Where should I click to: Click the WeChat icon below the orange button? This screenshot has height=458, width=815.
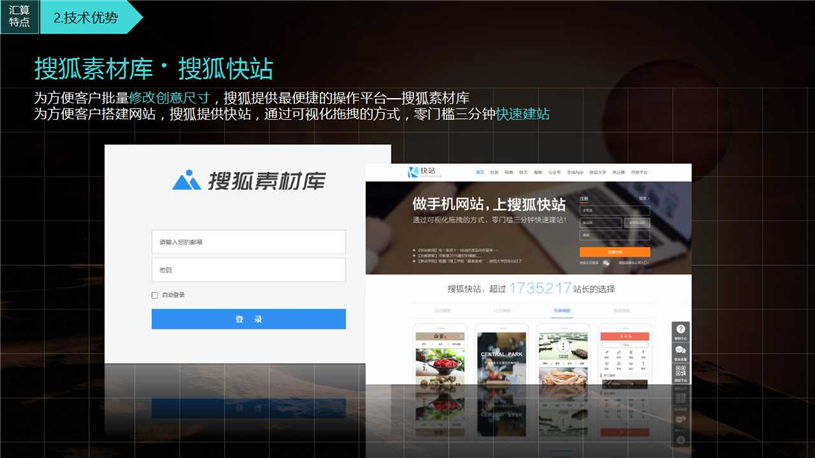606,263
